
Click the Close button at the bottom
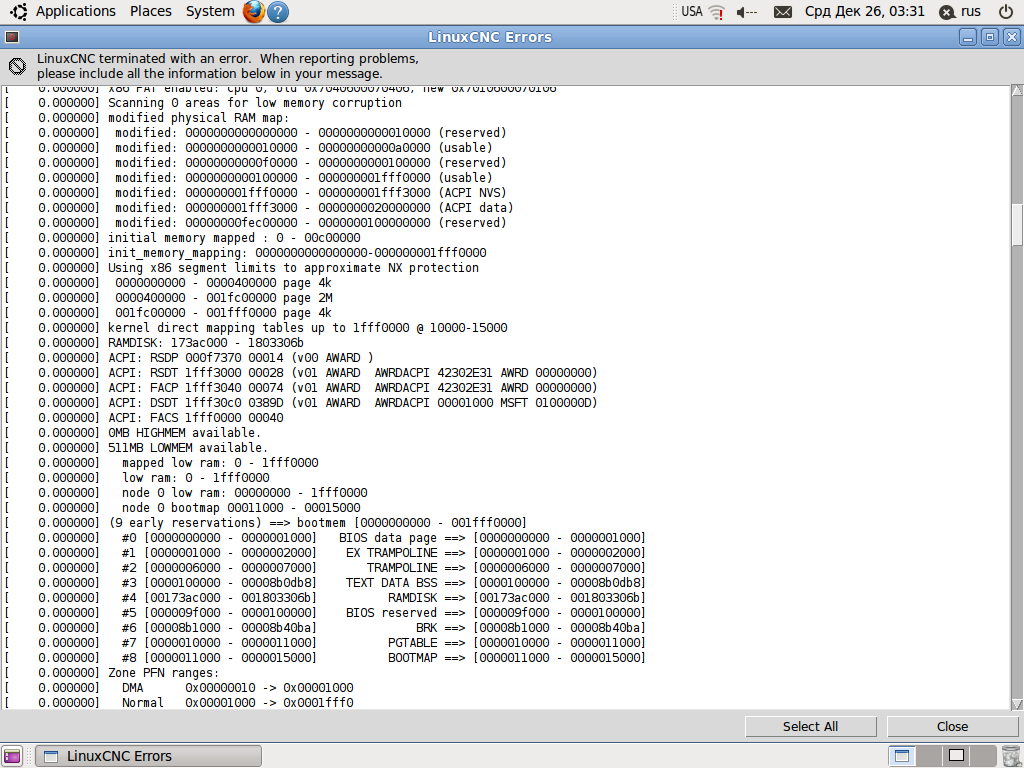coord(952,726)
